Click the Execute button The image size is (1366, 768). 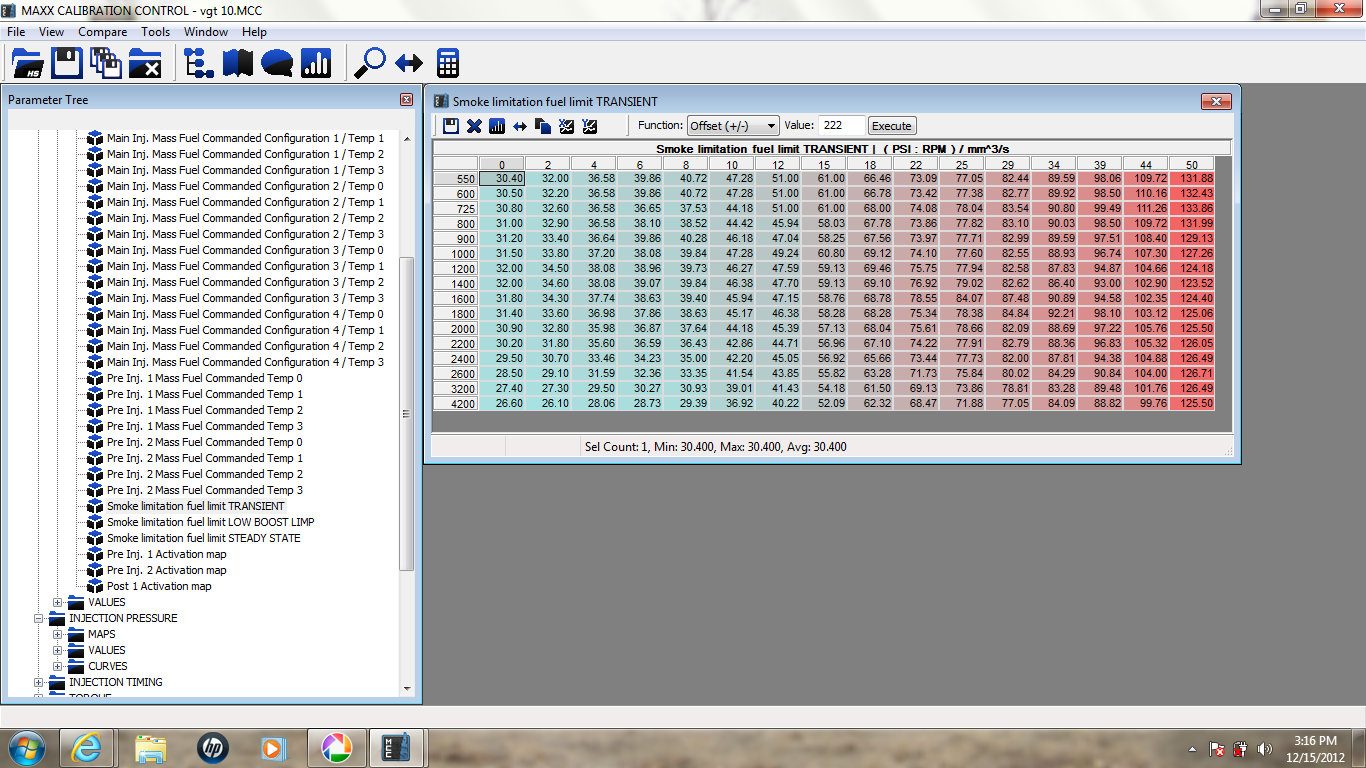(x=891, y=126)
